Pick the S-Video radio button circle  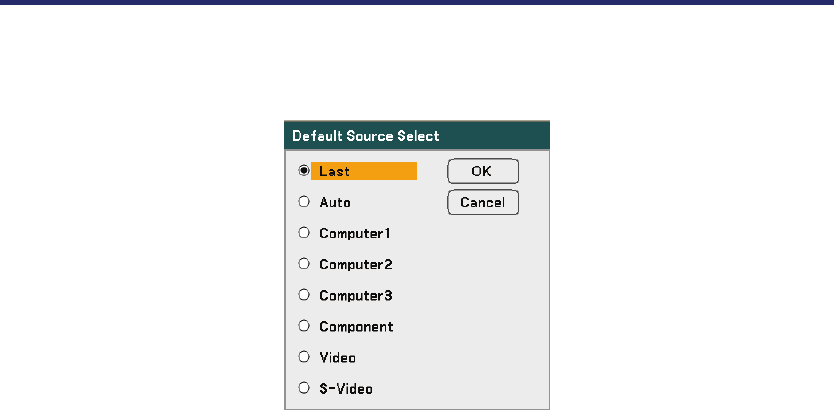click(x=304, y=388)
